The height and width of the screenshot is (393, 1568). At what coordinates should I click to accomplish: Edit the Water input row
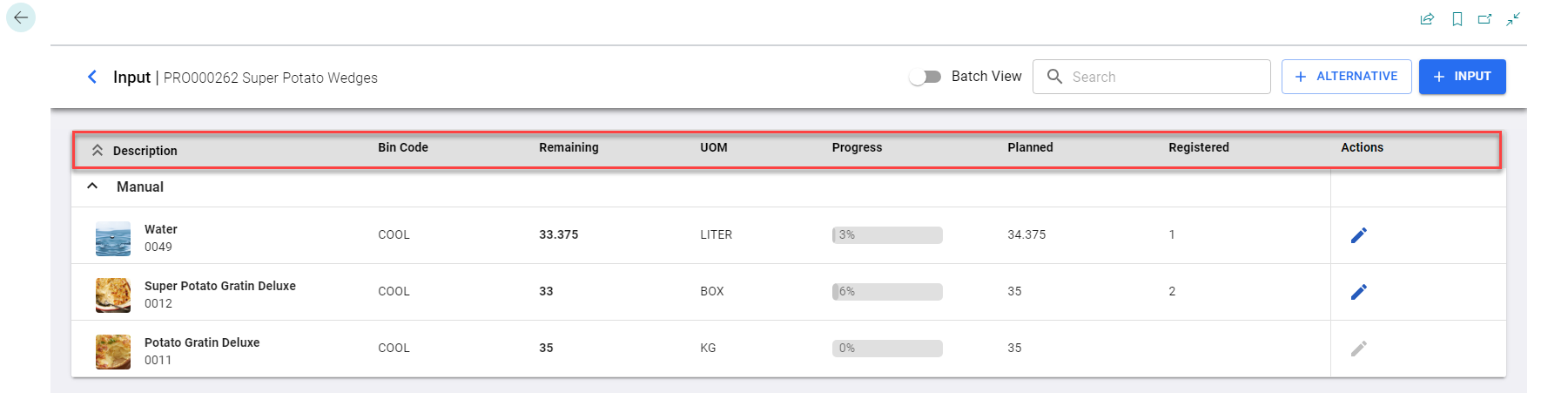click(1358, 235)
